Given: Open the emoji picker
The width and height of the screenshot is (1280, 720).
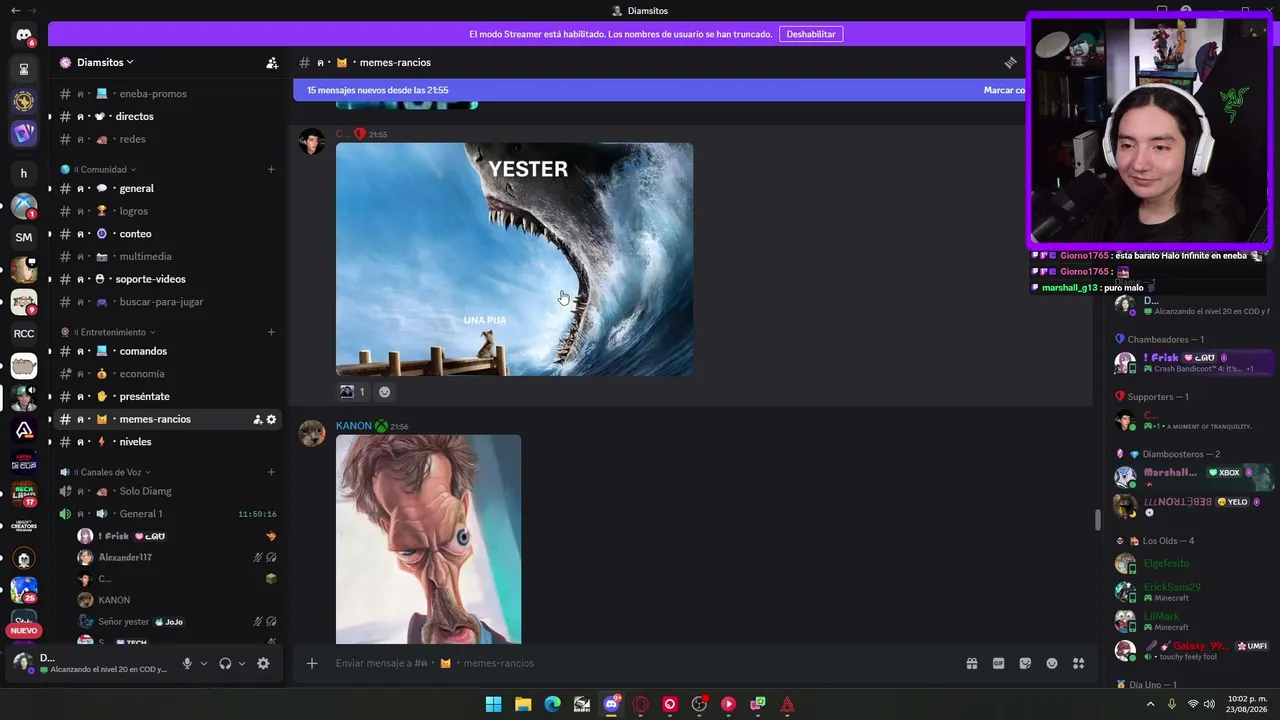Looking at the screenshot, I should click(x=1052, y=663).
